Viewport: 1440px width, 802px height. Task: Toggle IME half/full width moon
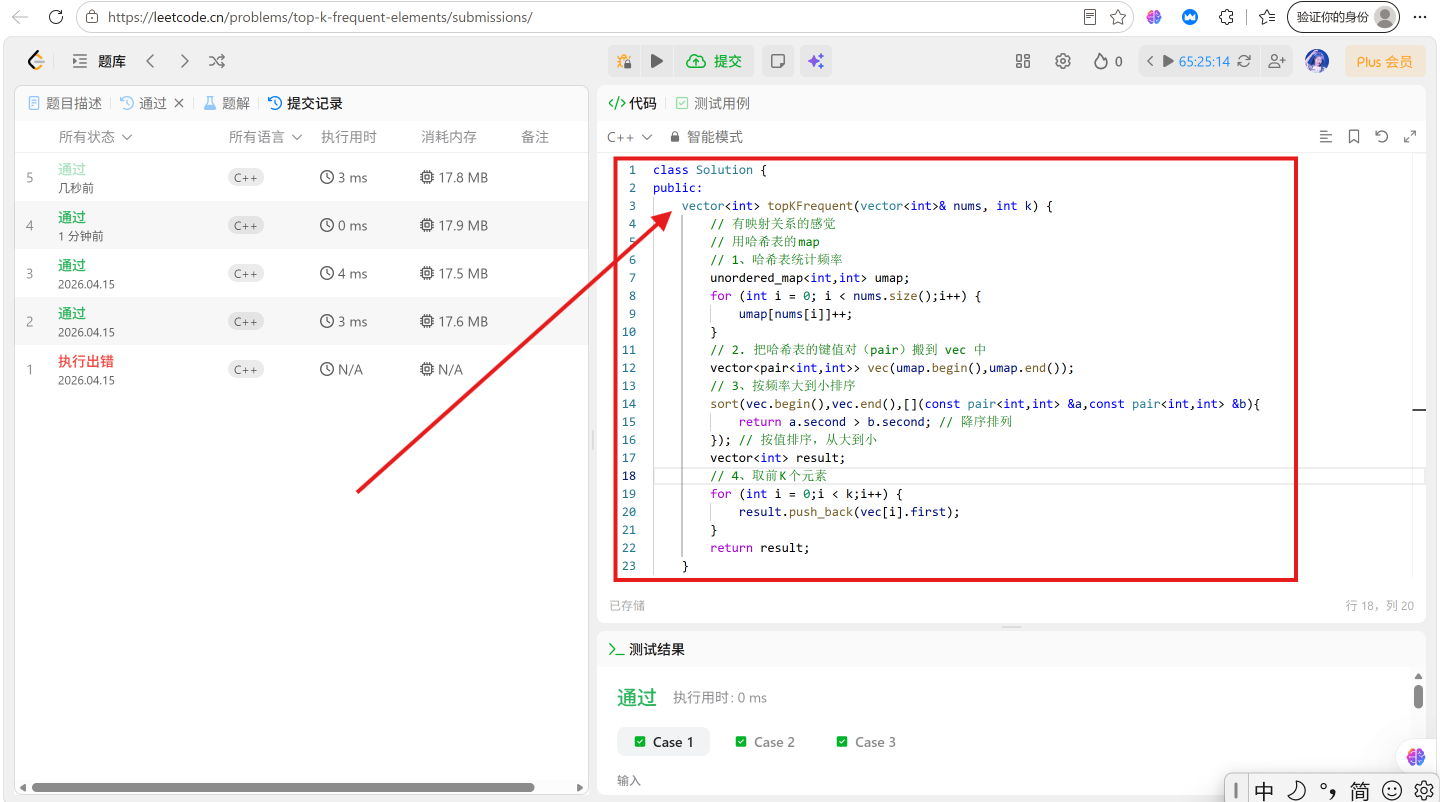tap(1296, 790)
